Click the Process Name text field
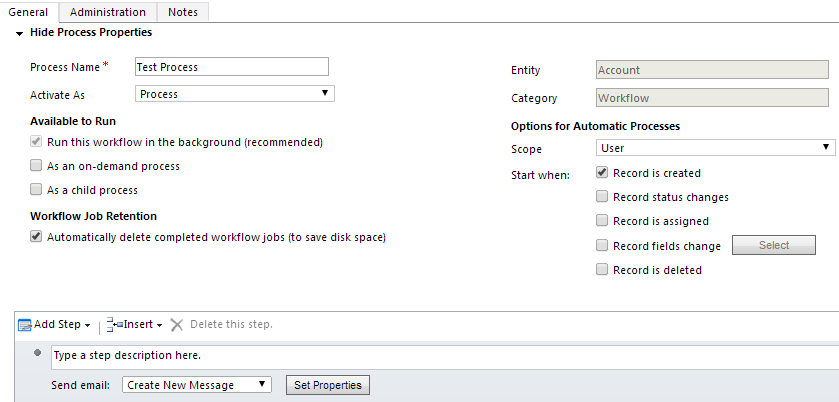The image size is (839, 402). click(231, 67)
